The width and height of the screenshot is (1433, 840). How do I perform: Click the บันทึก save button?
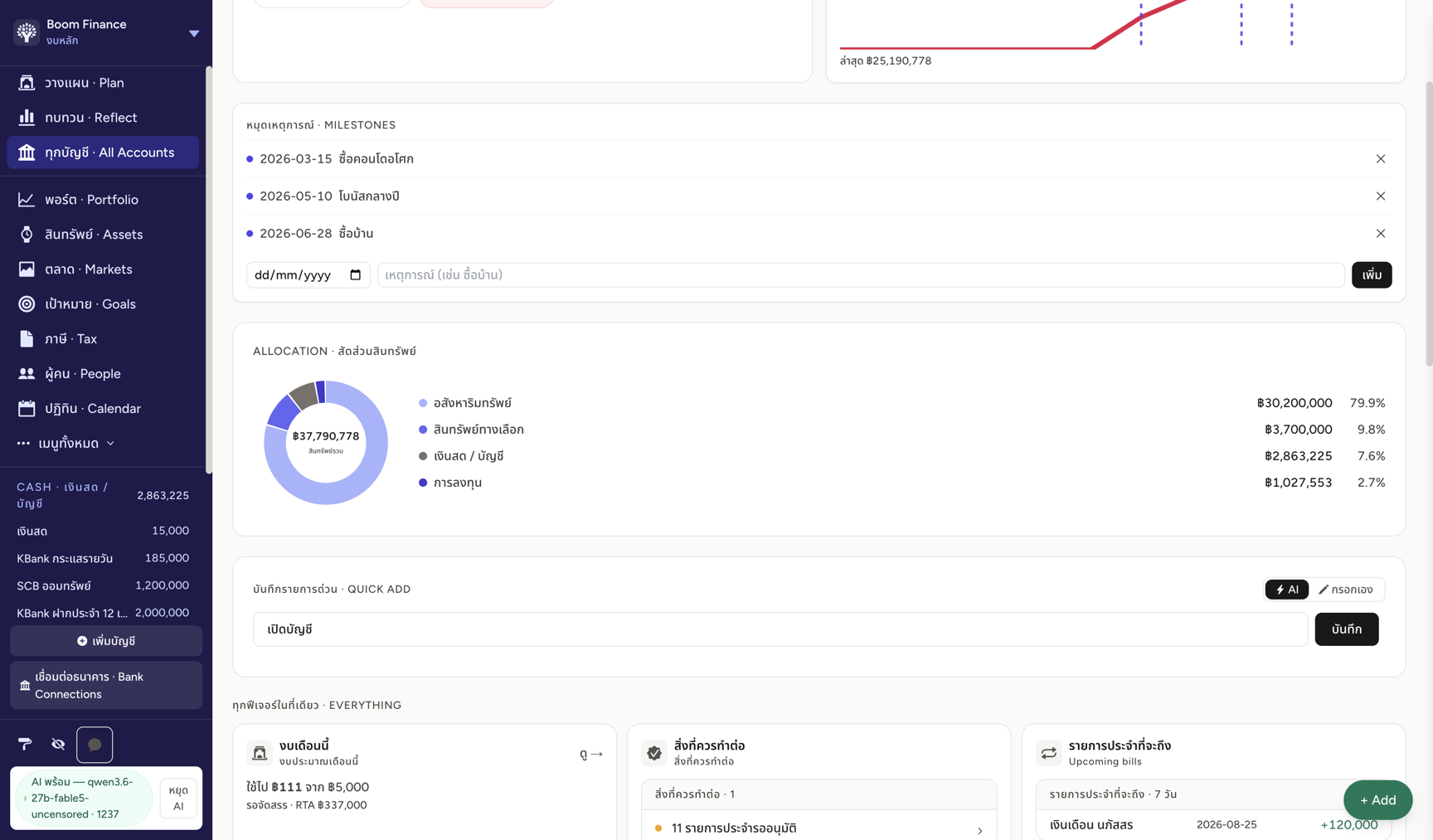1347,629
